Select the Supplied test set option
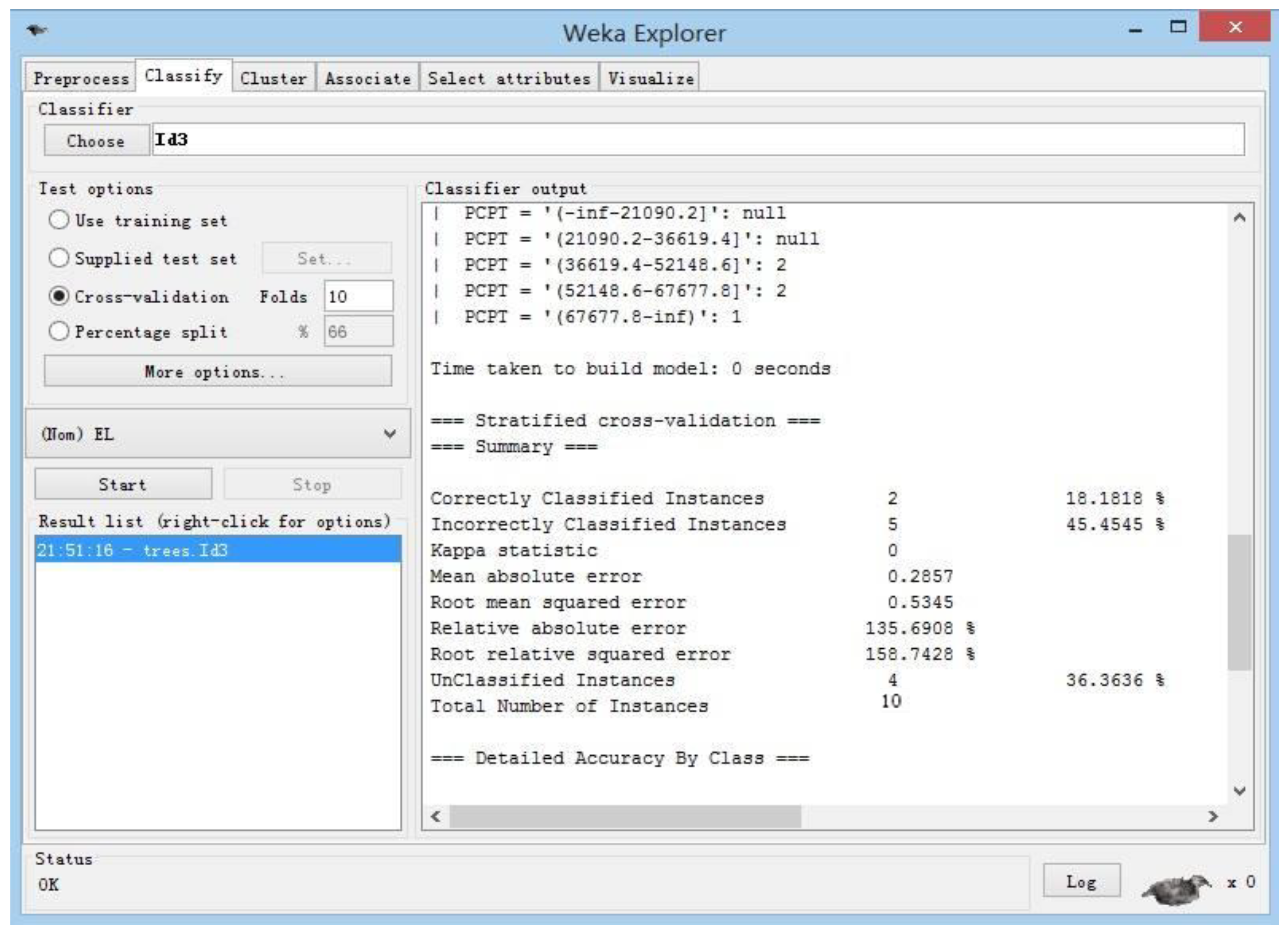 59,258
